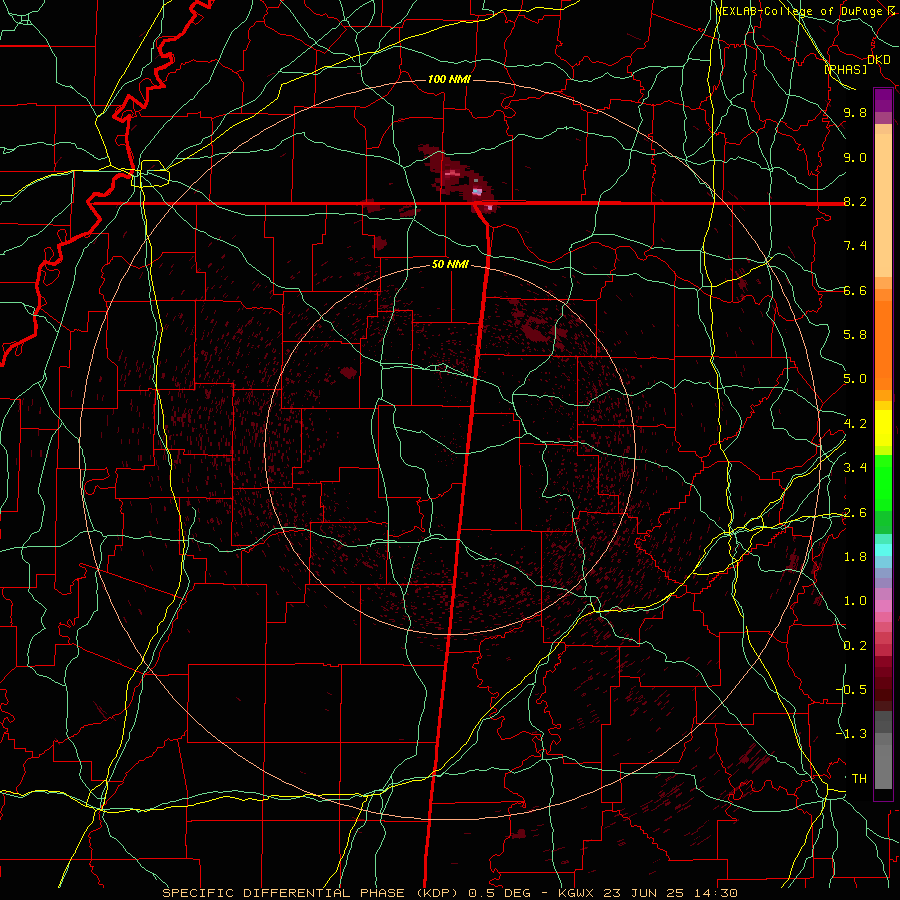Click the -0.5 scale value
Viewport: 900px width, 900px height.
pos(852,690)
